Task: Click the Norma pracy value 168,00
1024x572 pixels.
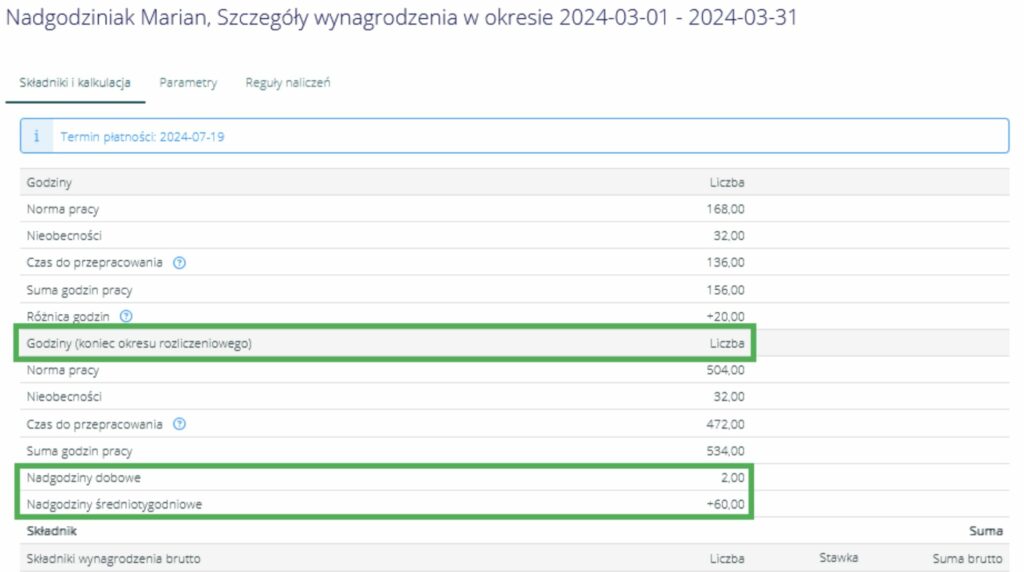Action: tap(725, 209)
